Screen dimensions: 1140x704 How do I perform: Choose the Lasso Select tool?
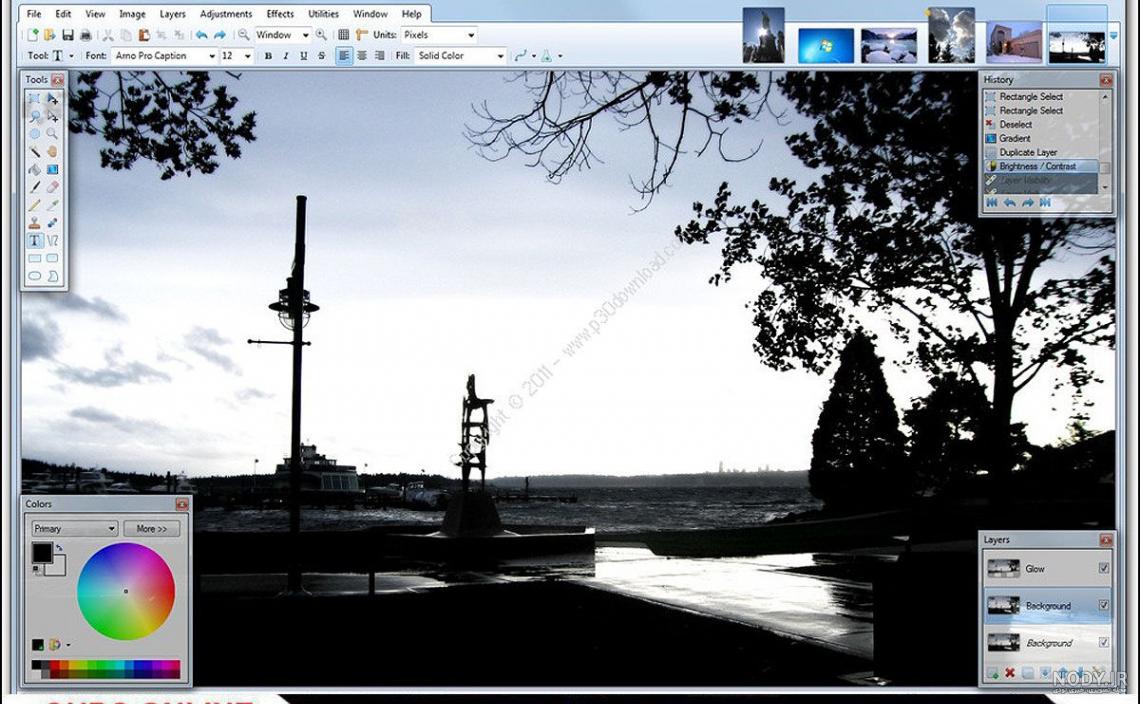[x=34, y=116]
